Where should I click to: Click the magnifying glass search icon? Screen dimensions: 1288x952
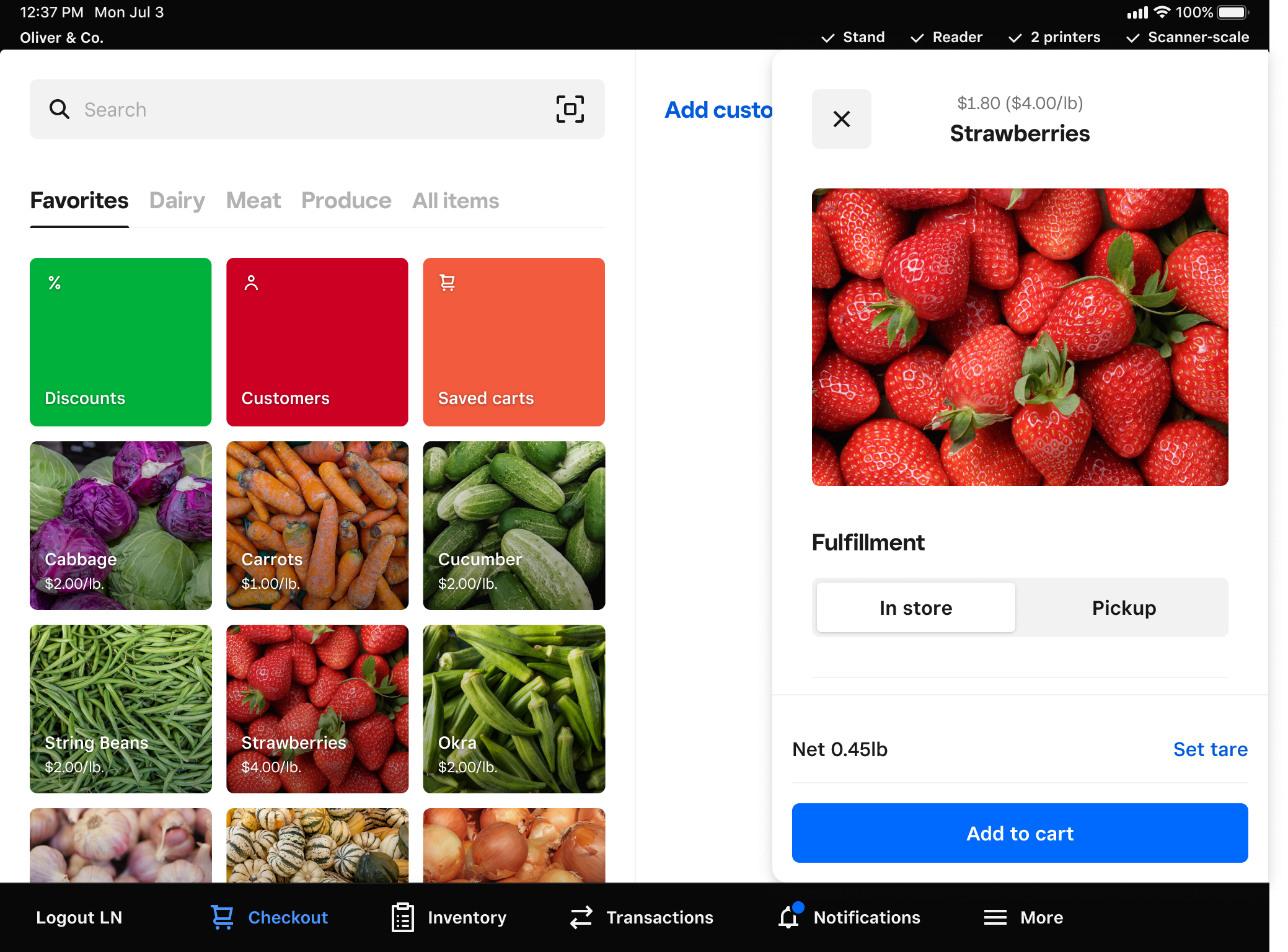(60, 109)
